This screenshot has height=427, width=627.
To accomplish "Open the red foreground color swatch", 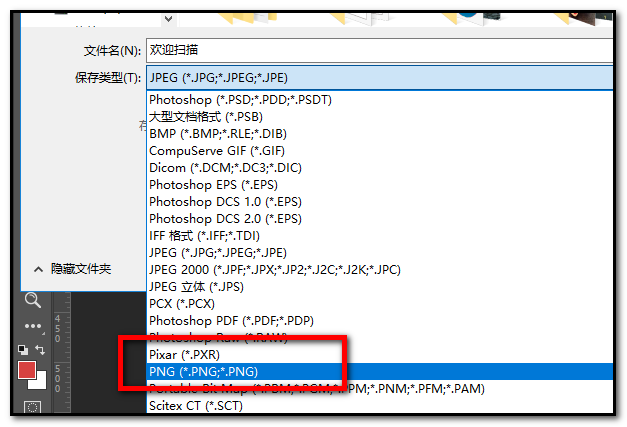I will (27, 370).
